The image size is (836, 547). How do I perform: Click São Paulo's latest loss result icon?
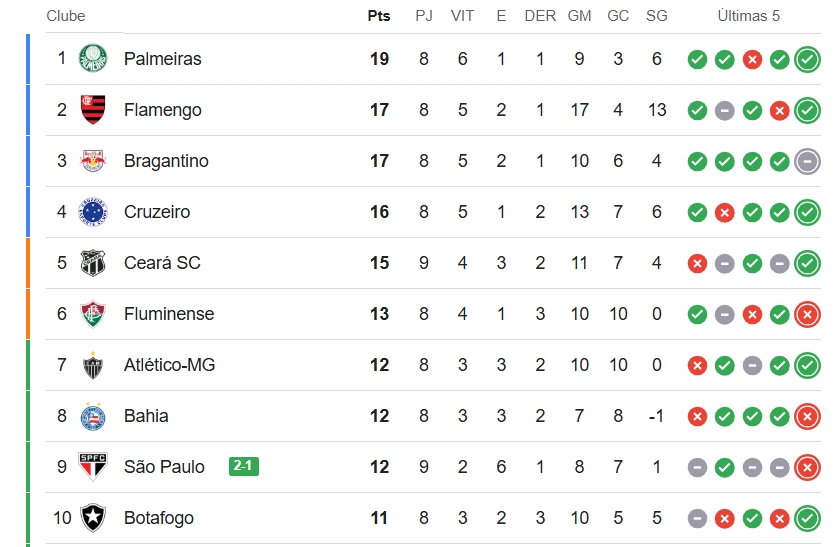(x=807, y=468)
